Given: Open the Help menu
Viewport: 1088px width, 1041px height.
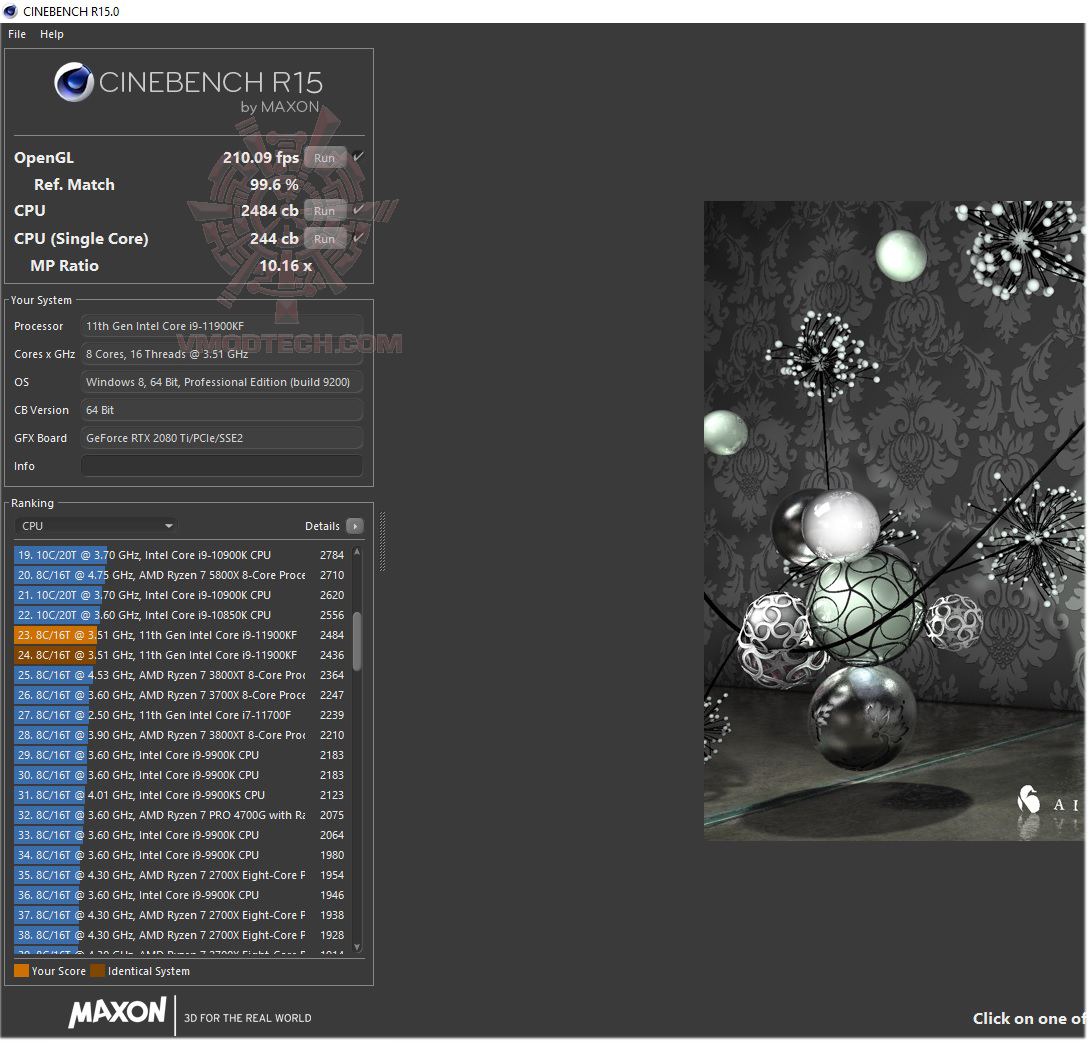Looking at the screenshot, I should [51, 34].
